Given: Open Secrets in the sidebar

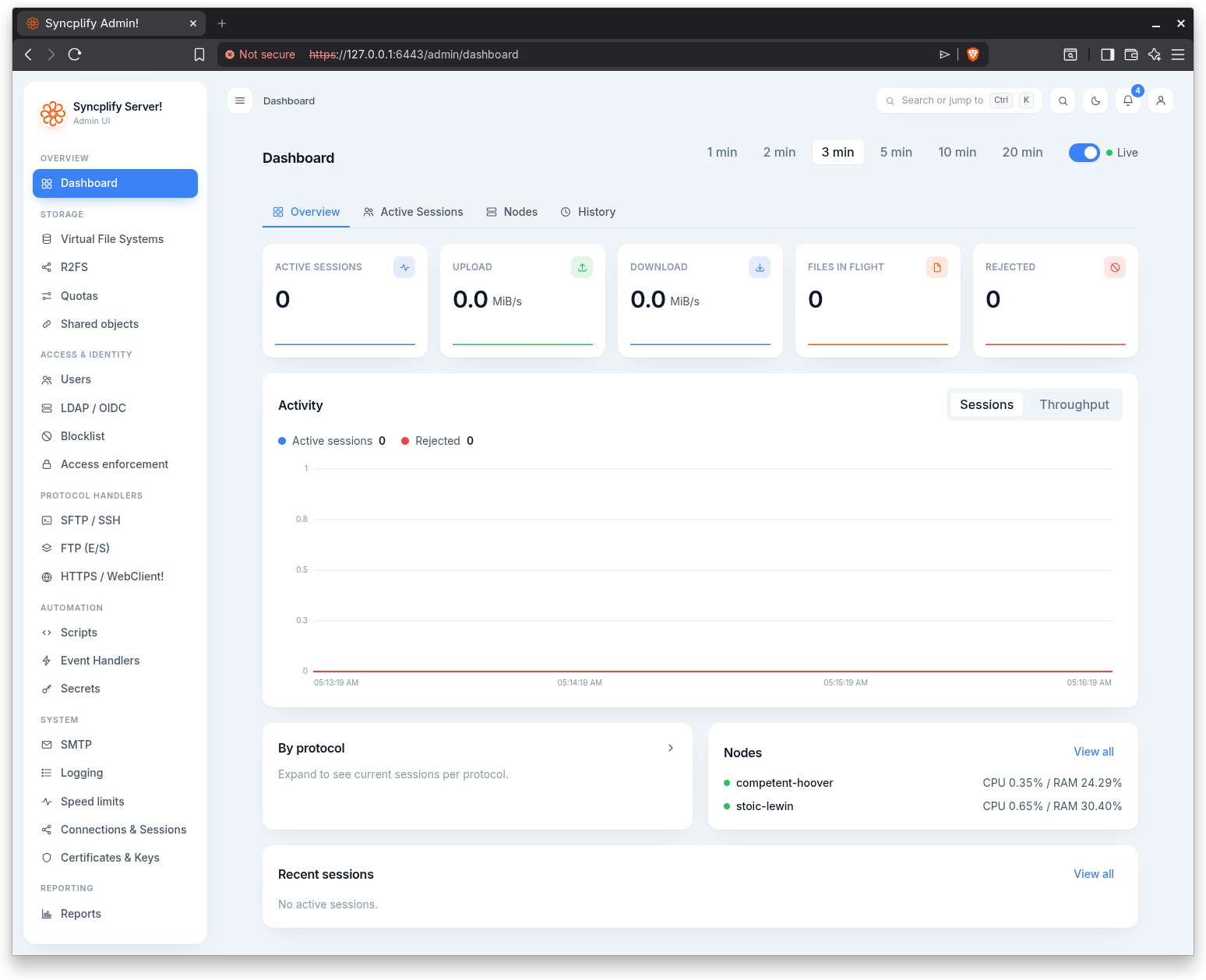Looking at the screenshot, I should click(115, 689).
